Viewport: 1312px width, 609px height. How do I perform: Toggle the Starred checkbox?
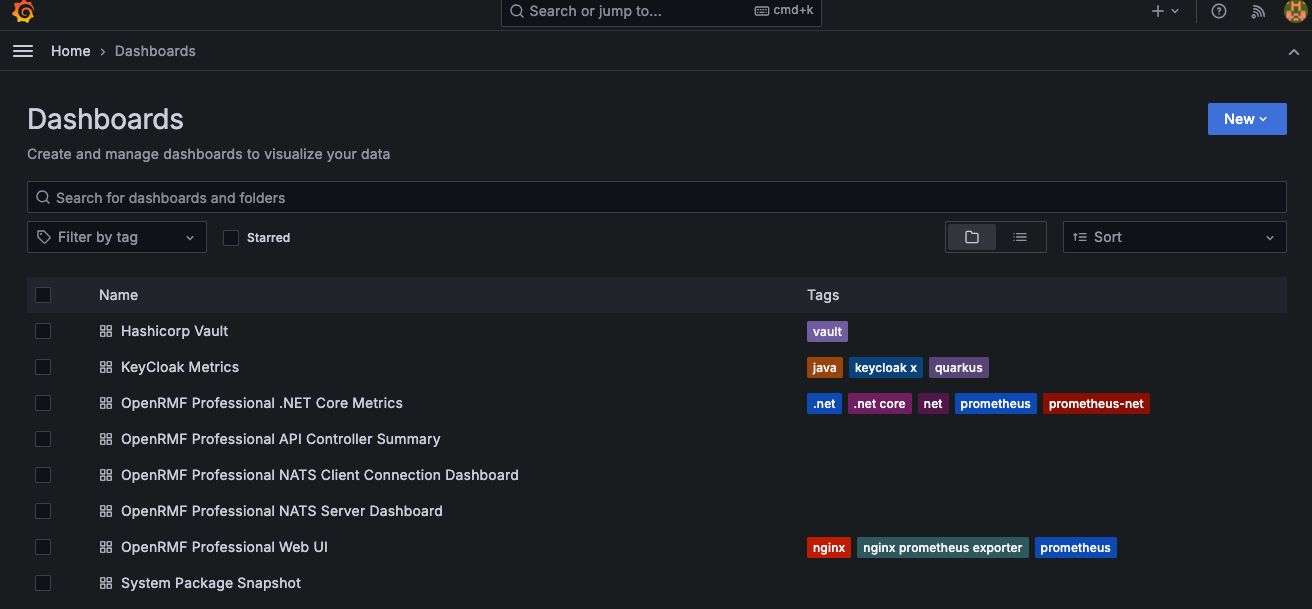(231, 237)
